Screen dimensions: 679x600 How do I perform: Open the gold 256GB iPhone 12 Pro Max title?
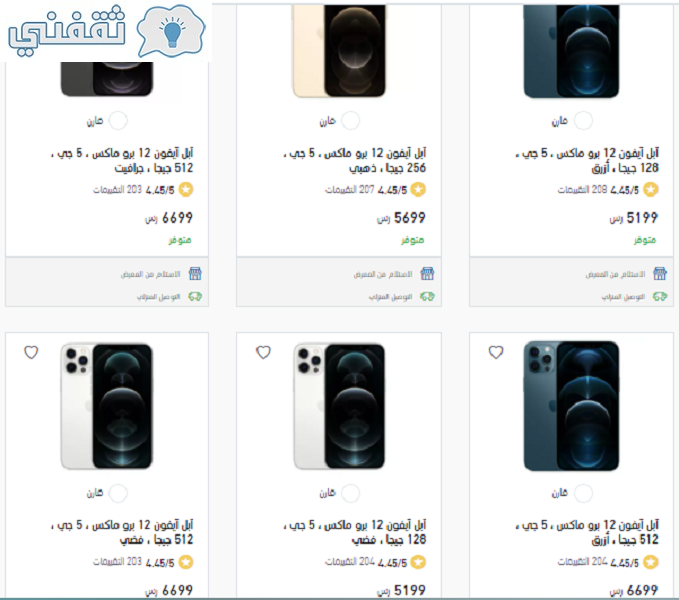coord(355,160)
